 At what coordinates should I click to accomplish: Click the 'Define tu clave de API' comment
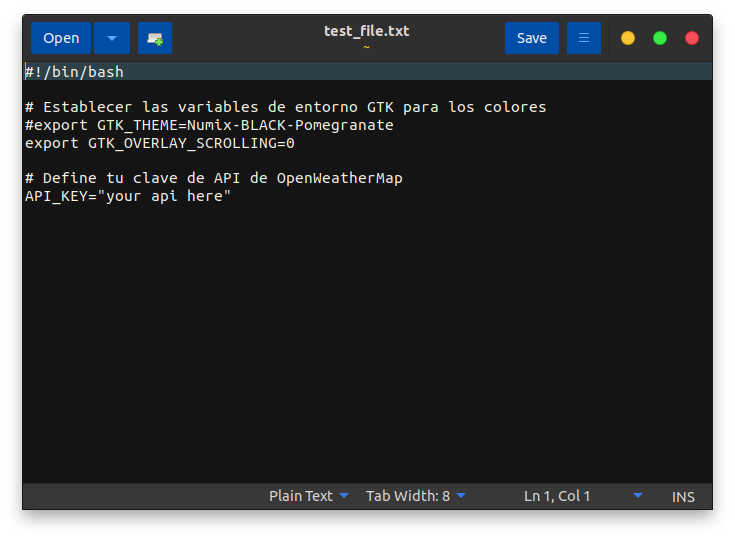click(x=214, y=178)
